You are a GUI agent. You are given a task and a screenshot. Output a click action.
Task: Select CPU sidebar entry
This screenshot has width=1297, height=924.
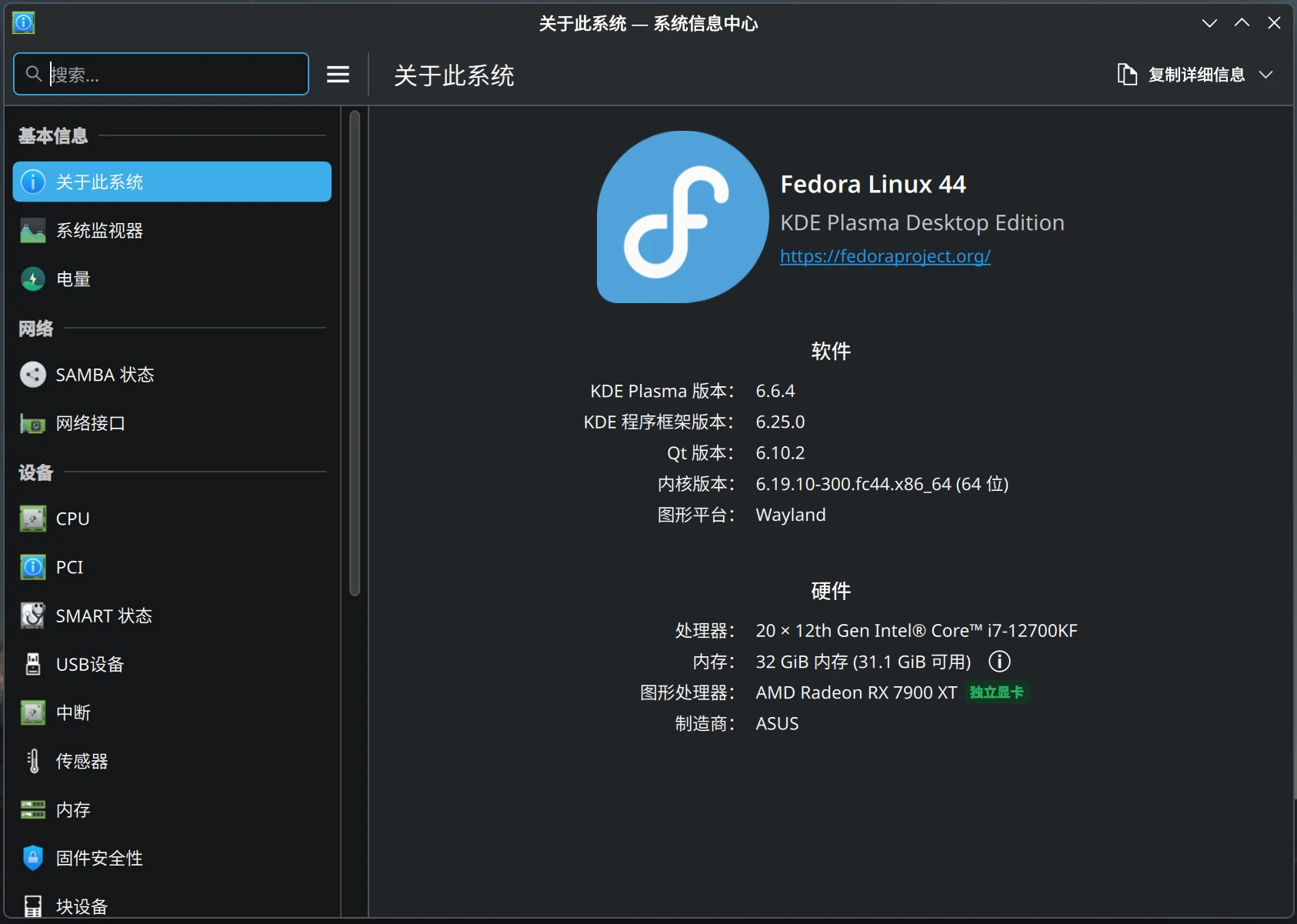(172, 519)
